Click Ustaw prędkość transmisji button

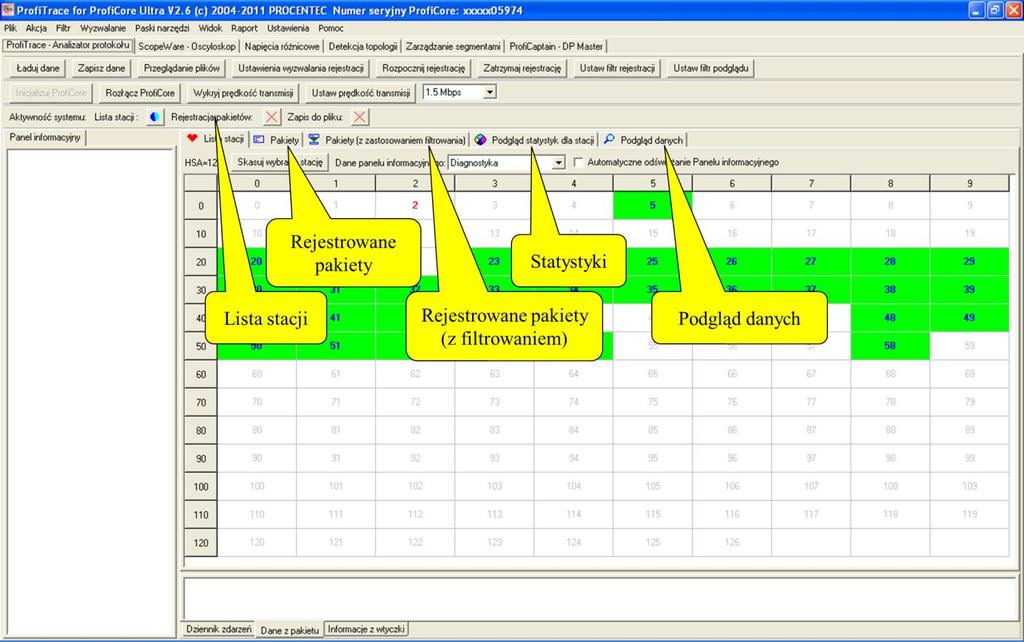click(x=360, y=93)
